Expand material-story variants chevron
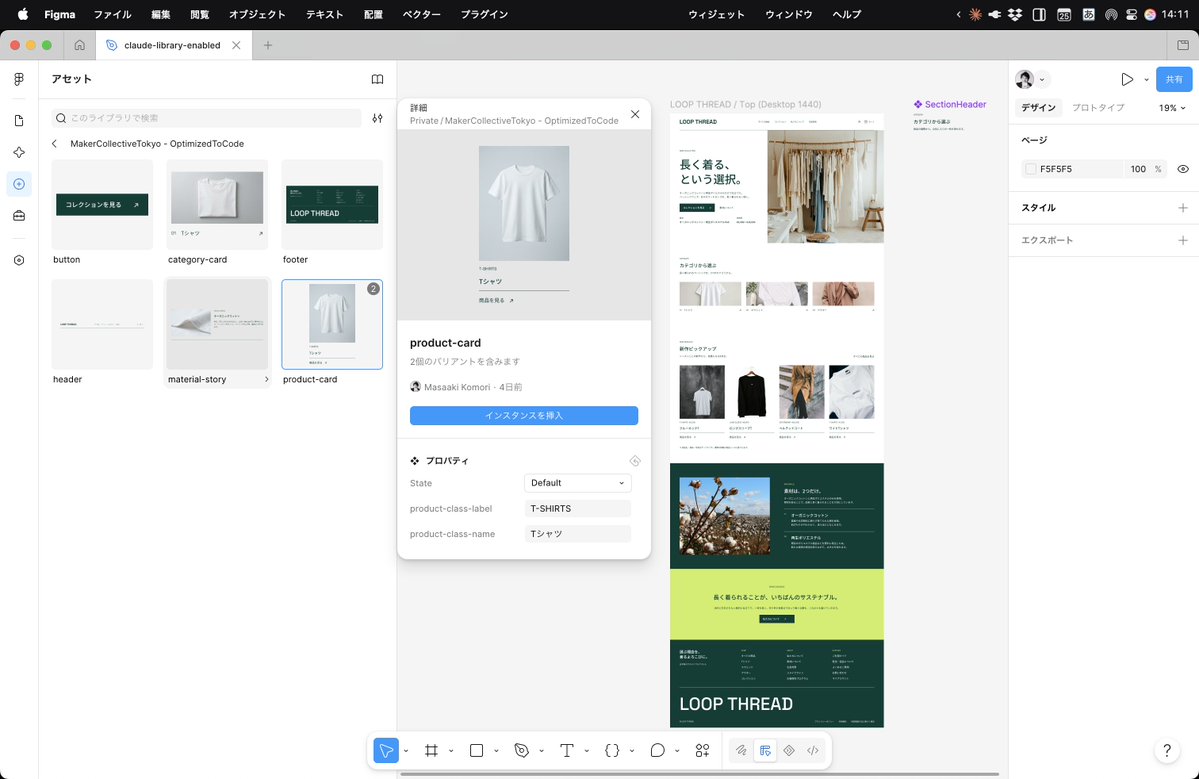Screen dimensions: 1199x779 tap(266, 379)
